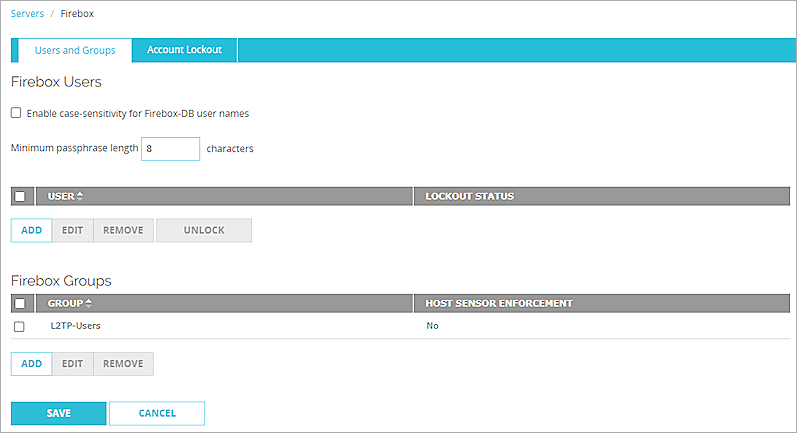Enable case-sensitivity for Firebox-DB user names
Screen dimensions: 797x433
(16, 113)
